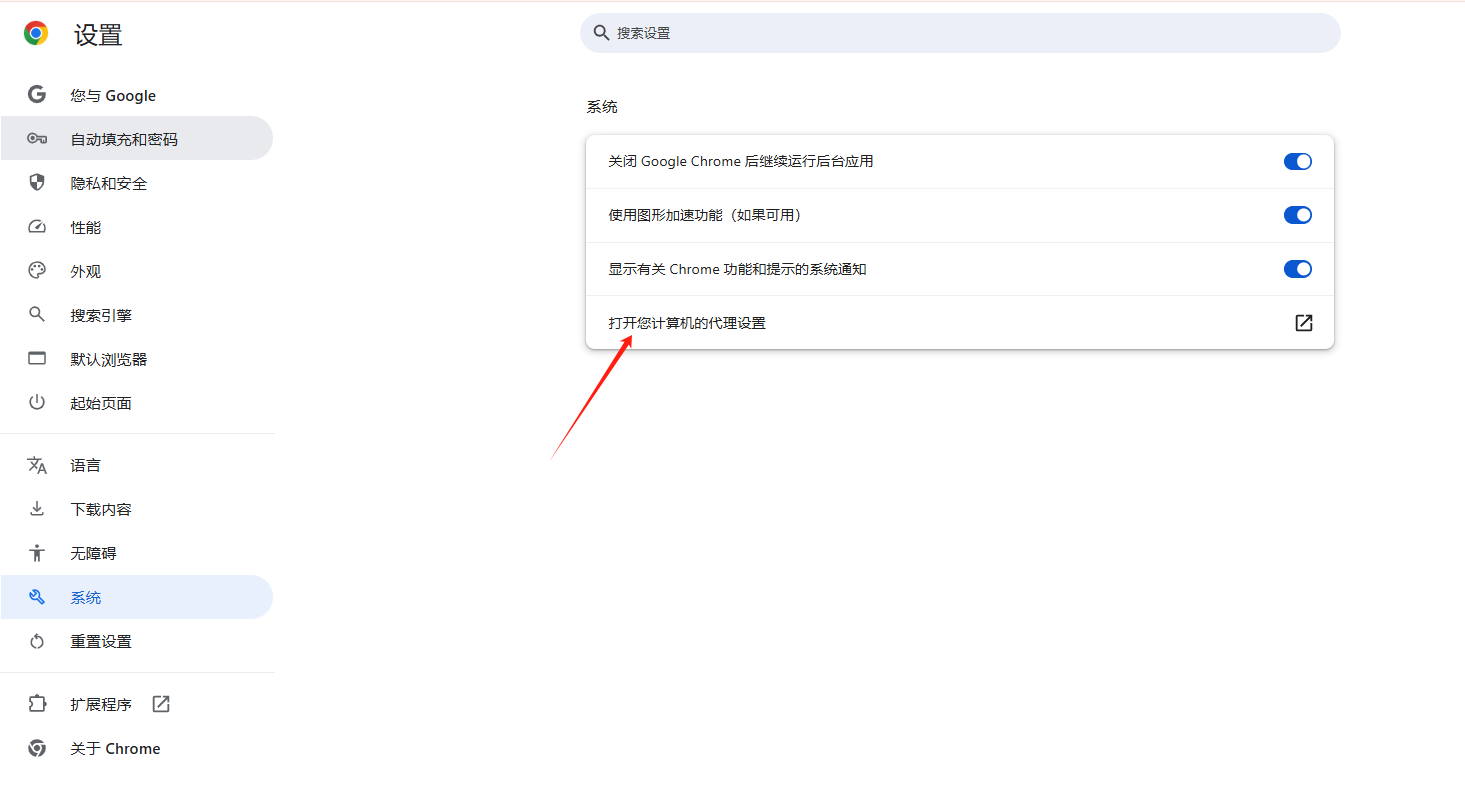Click the reset arrow icon for 重置设置
1465x806 pixels.
tap(37, 641)
